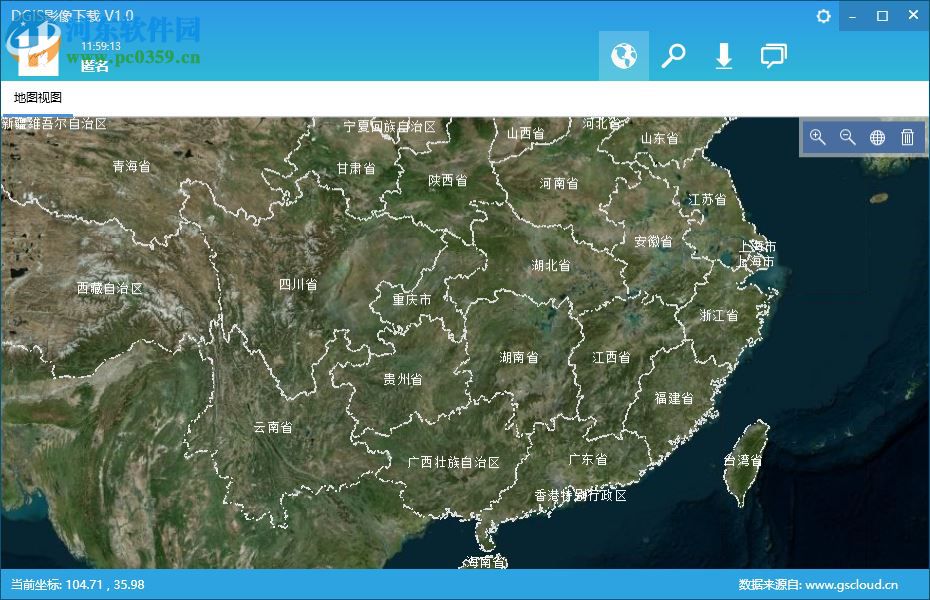Clear the map using the trash icon

907,137
